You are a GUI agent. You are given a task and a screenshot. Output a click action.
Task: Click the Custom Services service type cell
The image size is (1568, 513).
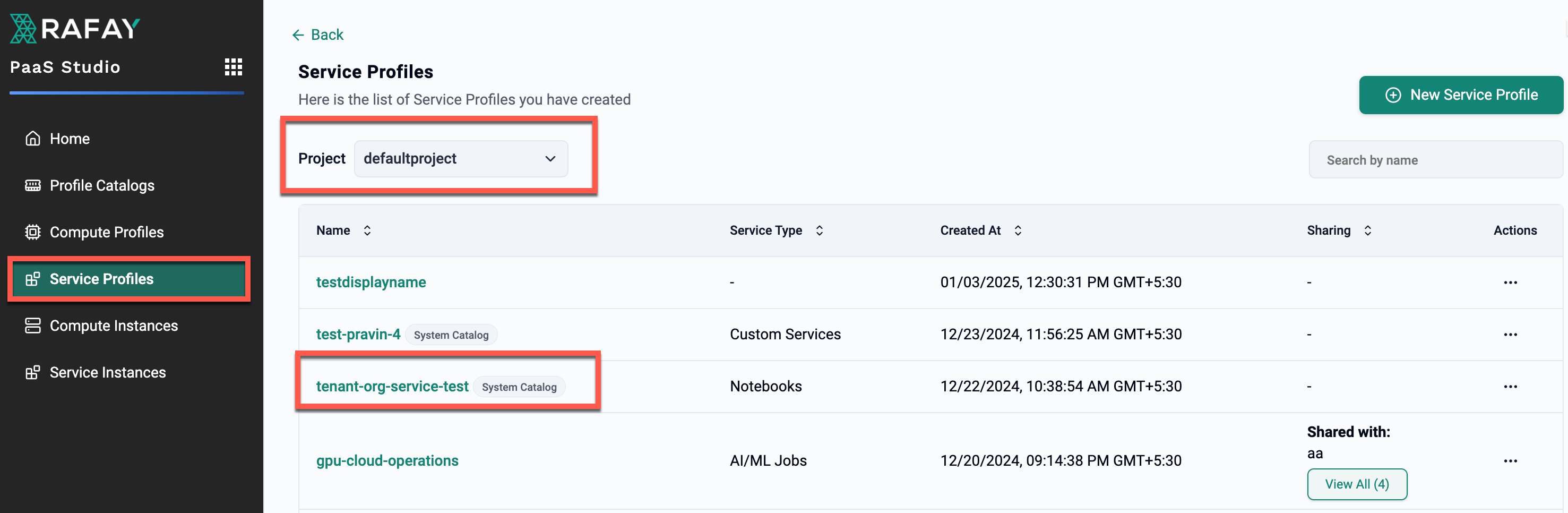pos(785,335)
